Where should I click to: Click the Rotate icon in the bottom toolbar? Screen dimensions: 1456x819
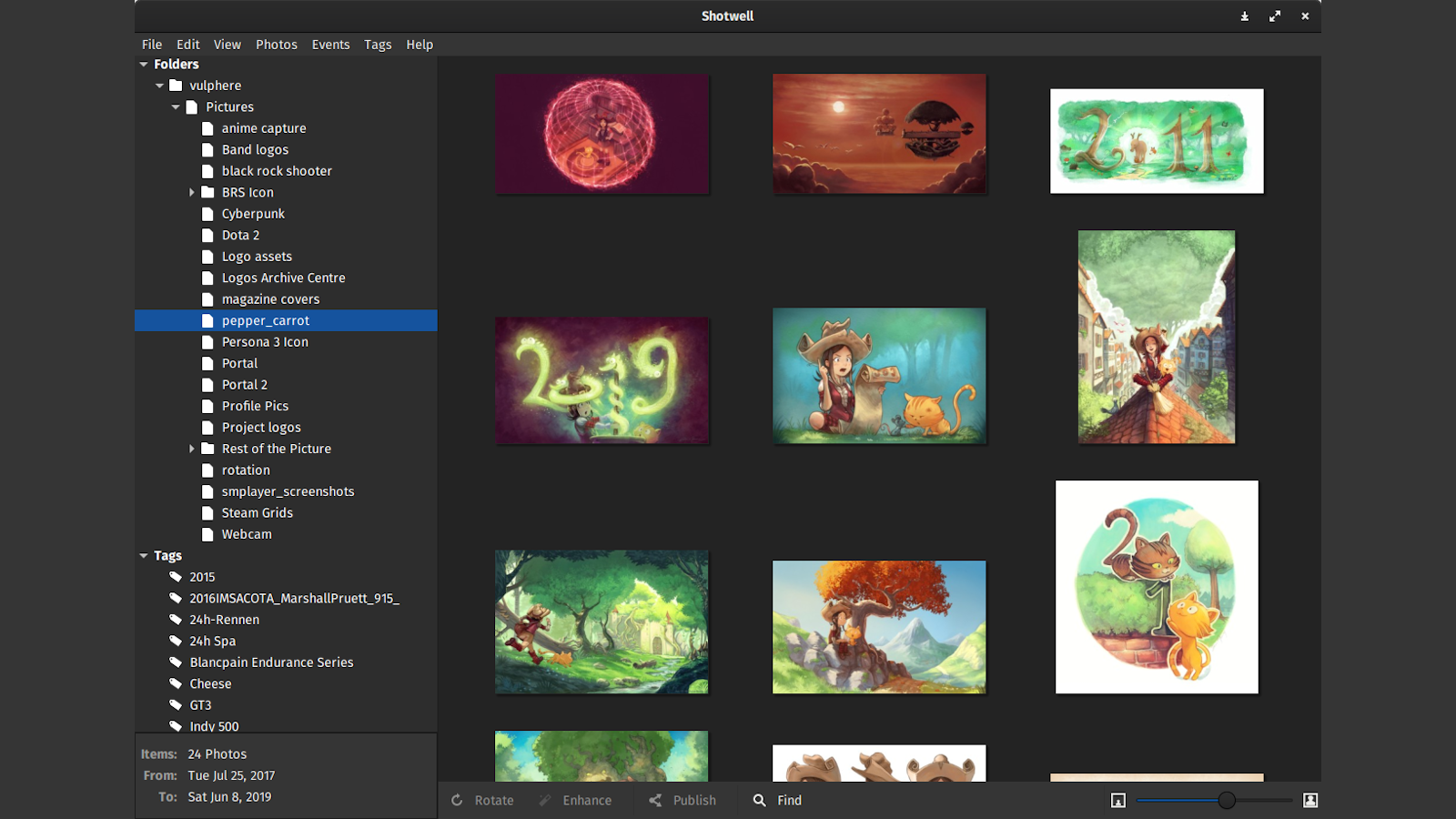(457, 801)
